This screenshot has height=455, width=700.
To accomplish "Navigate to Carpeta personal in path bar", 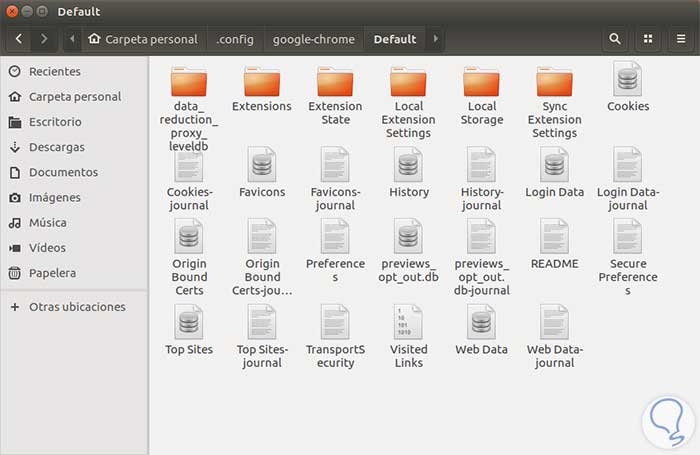I will pyautogui.click(x=143, y=39).
